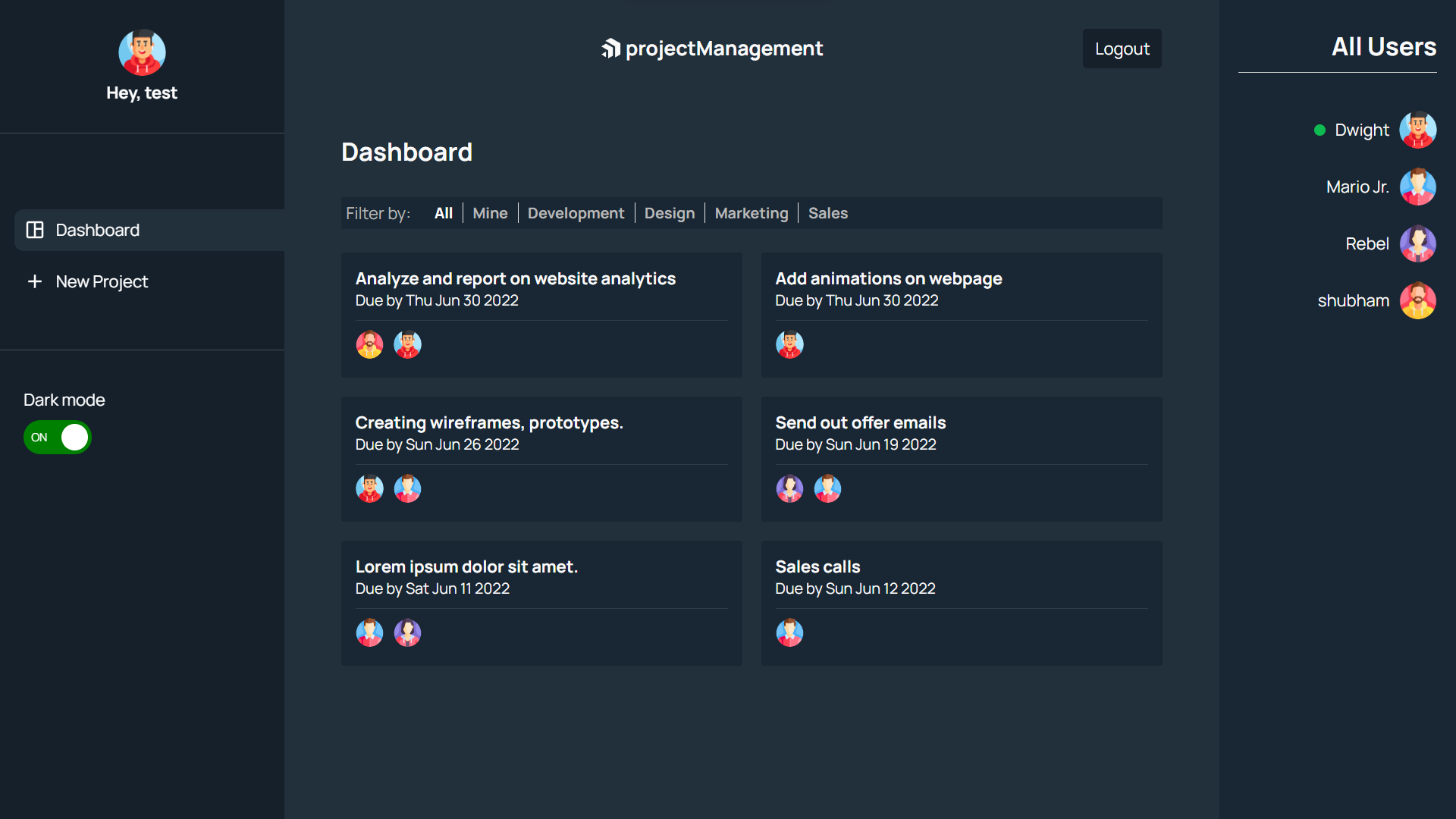Click the projectManagement logo icon

pos(610,49)
